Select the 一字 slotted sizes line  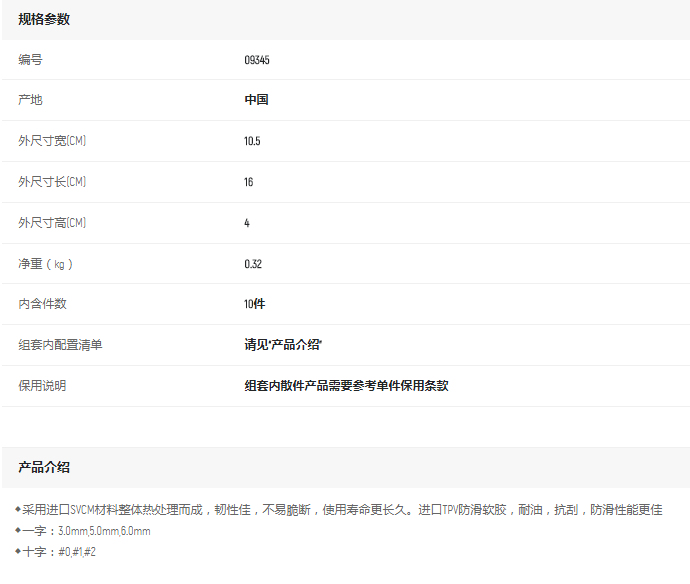(86, 531)
